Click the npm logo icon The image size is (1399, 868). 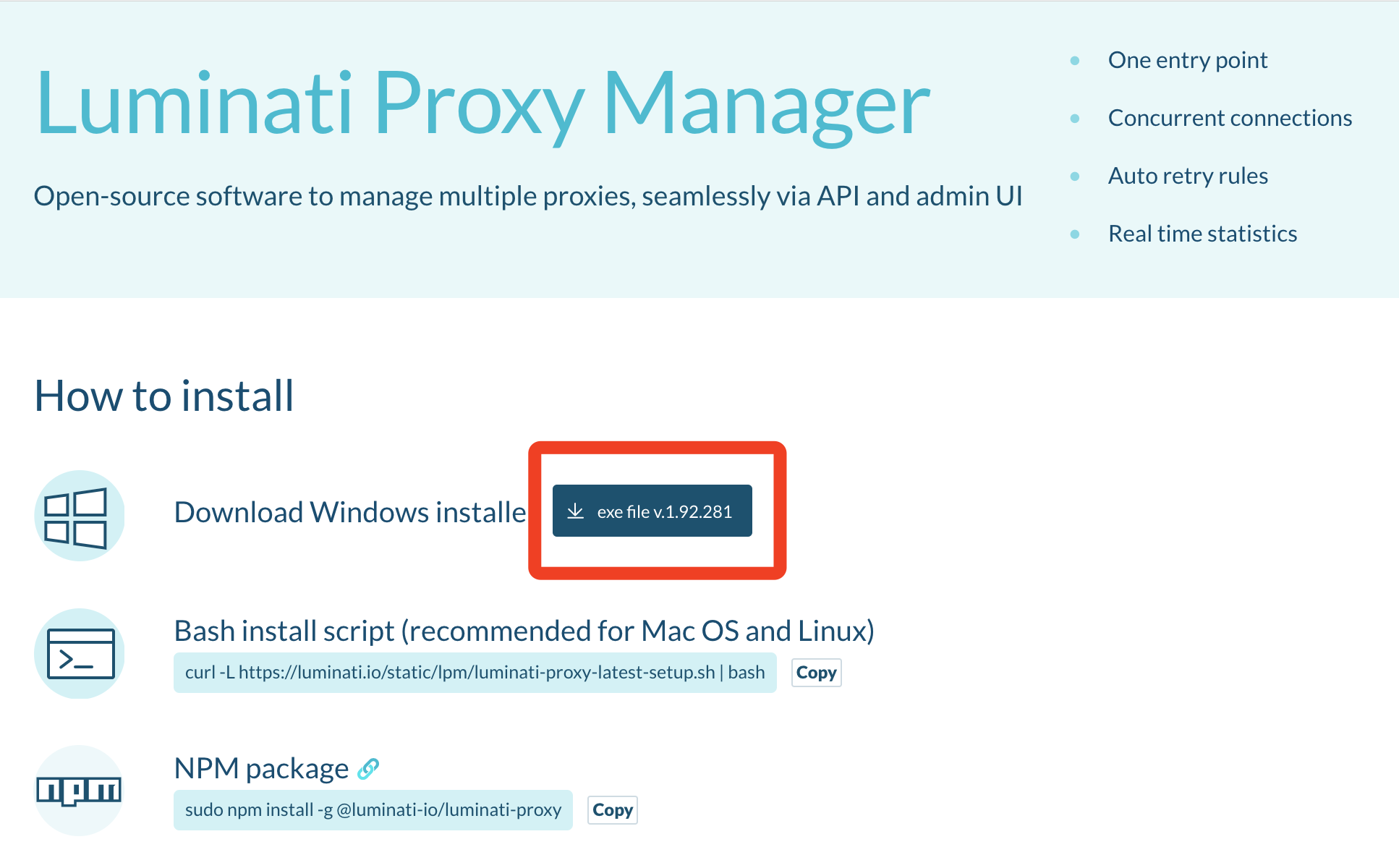coord(80,791)
